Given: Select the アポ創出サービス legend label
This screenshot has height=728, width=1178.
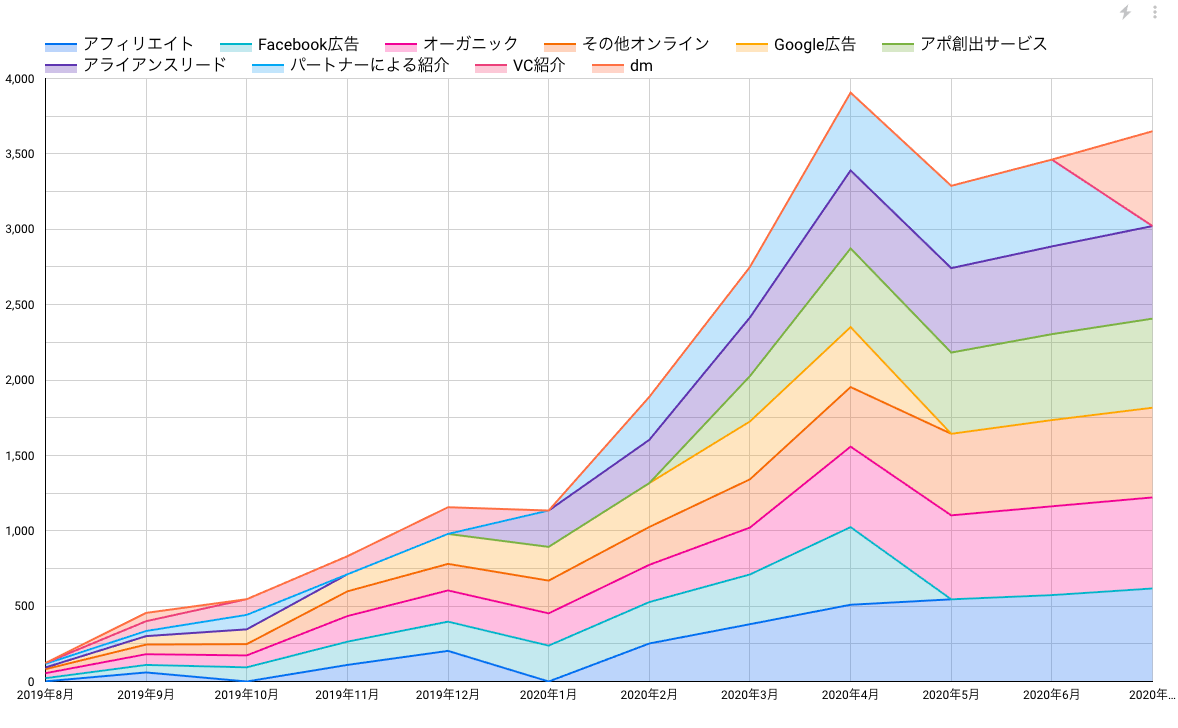Looking at the screenshot, I should (983, 44).
